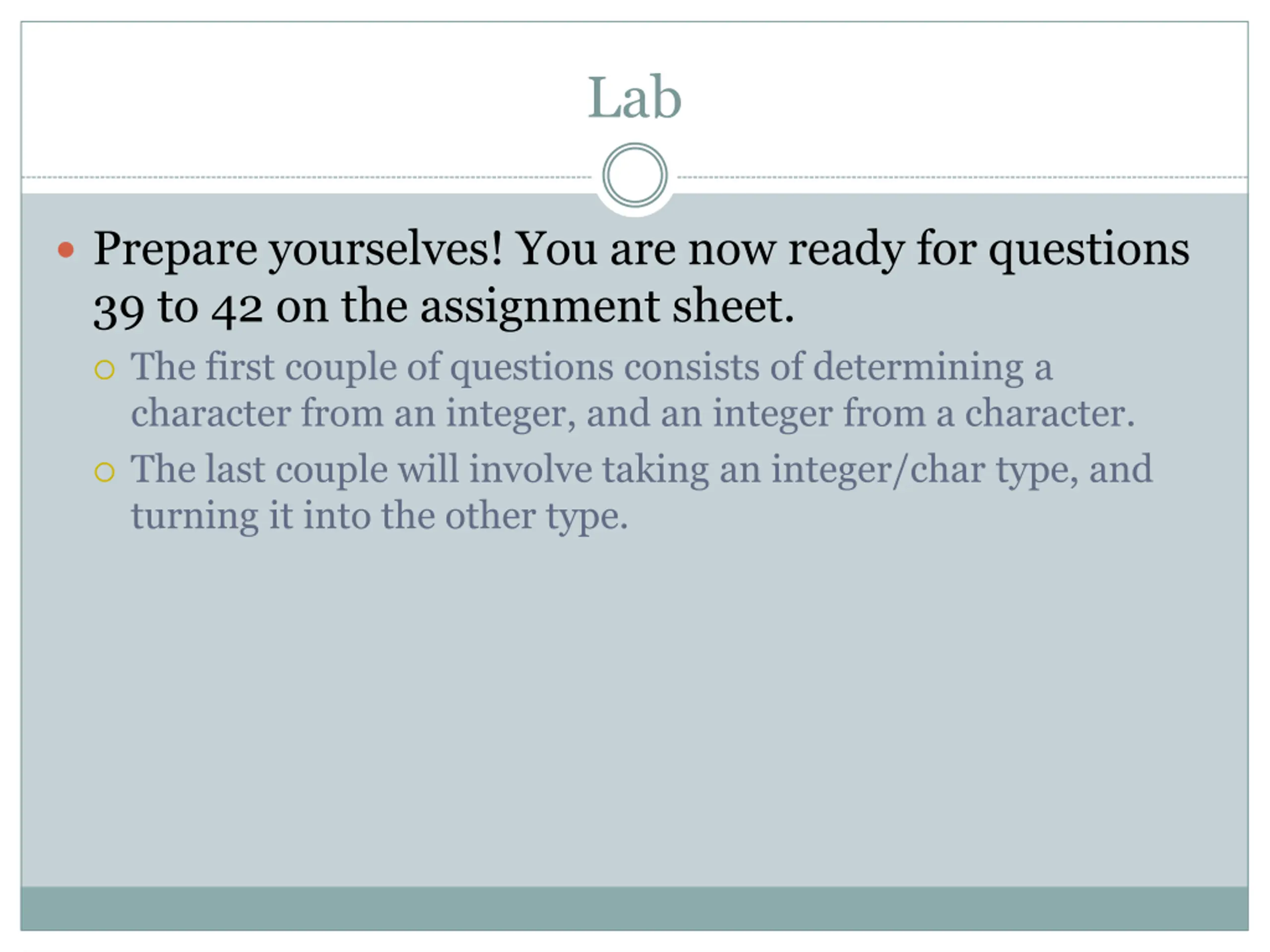
Task: Click the words 'You are now ready'
Action: click(710, 250)
